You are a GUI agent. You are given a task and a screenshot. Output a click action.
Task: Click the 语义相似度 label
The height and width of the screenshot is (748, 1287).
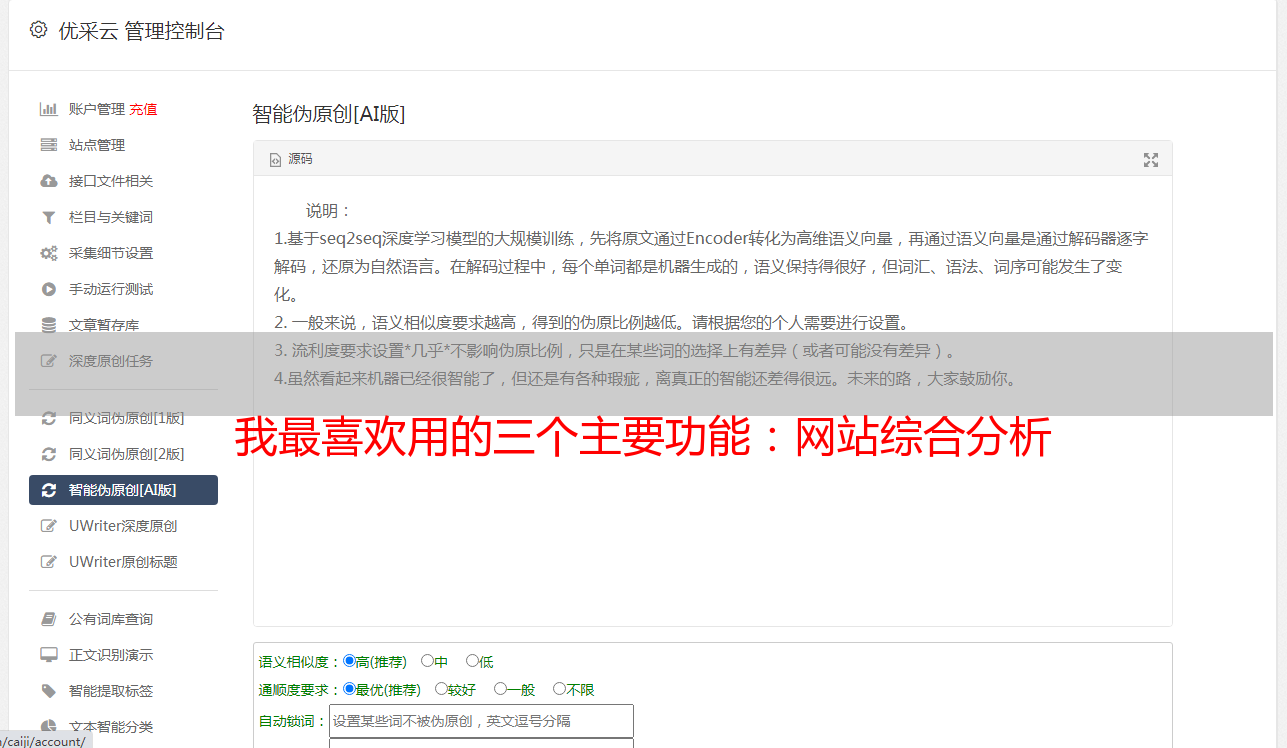(298, 662)
